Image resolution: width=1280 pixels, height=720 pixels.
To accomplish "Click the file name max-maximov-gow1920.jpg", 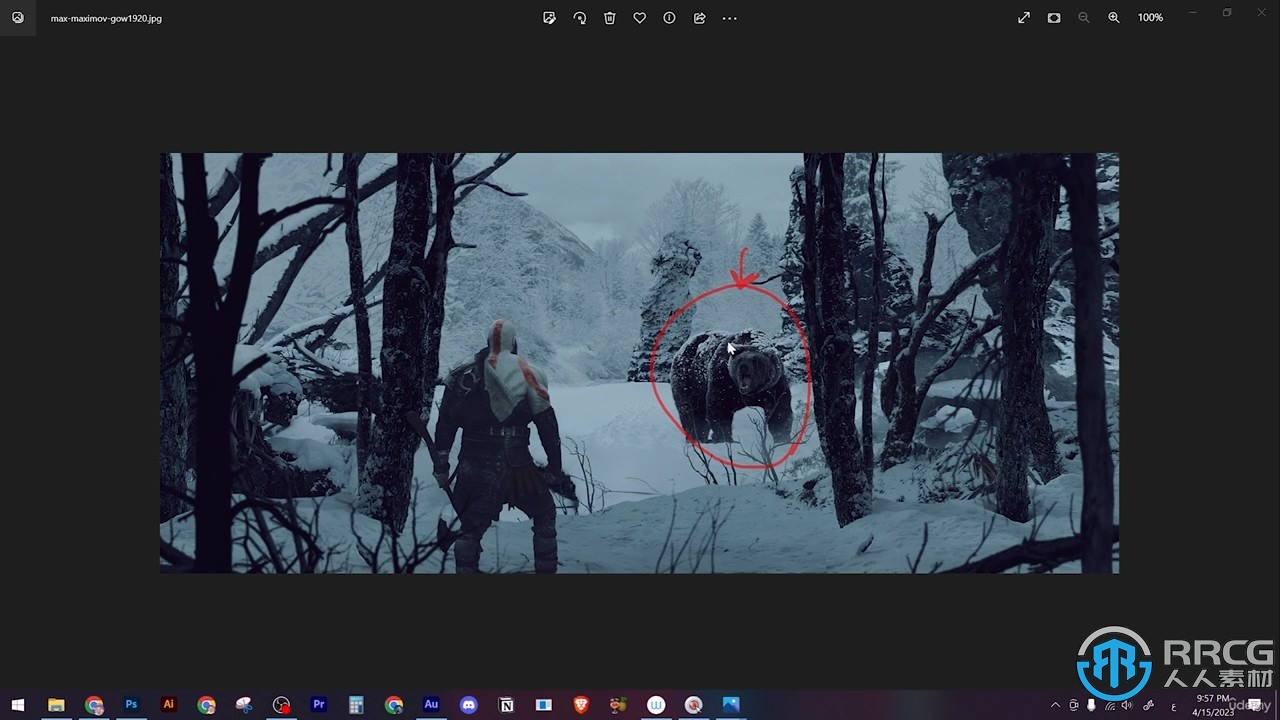I will 106,18.
